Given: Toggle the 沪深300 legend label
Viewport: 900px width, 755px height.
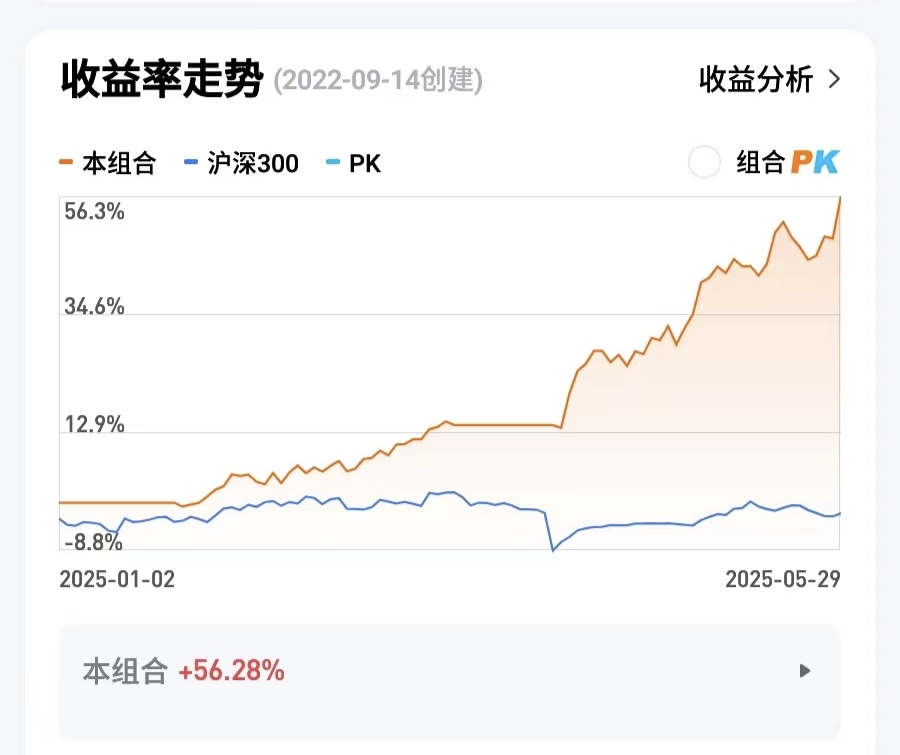Looking at the screenshot, I should (x=253, y=163).
